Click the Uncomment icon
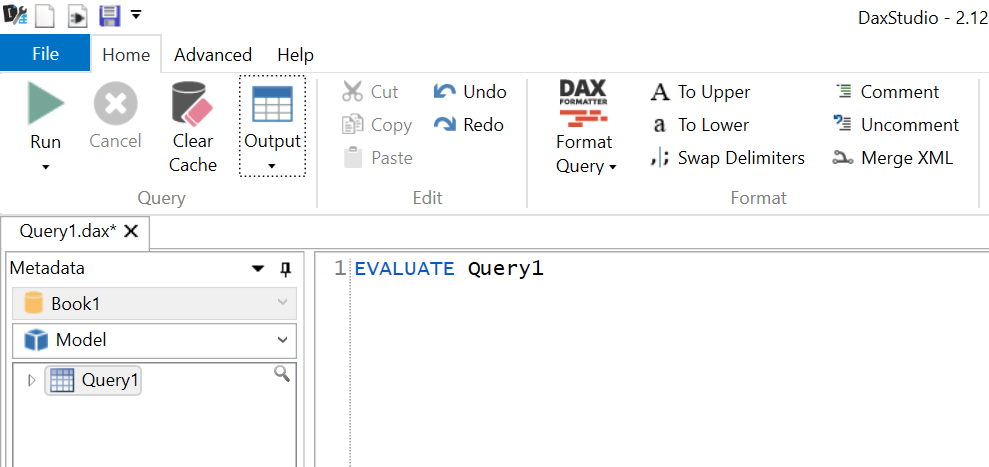 (x=843, y=124)
